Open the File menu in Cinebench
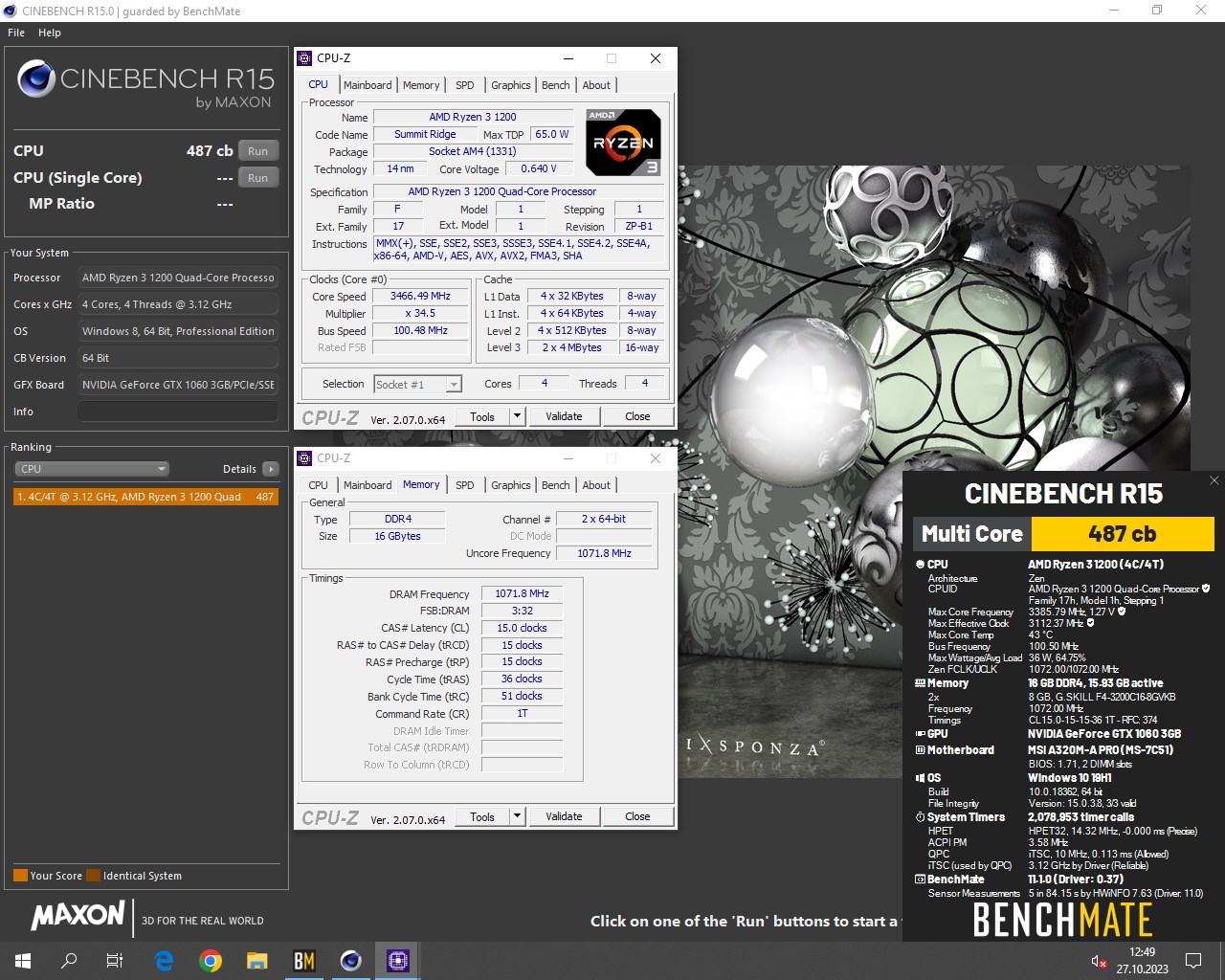The height and width of the screenshot is (980, 1225). (x=16, y=33)
